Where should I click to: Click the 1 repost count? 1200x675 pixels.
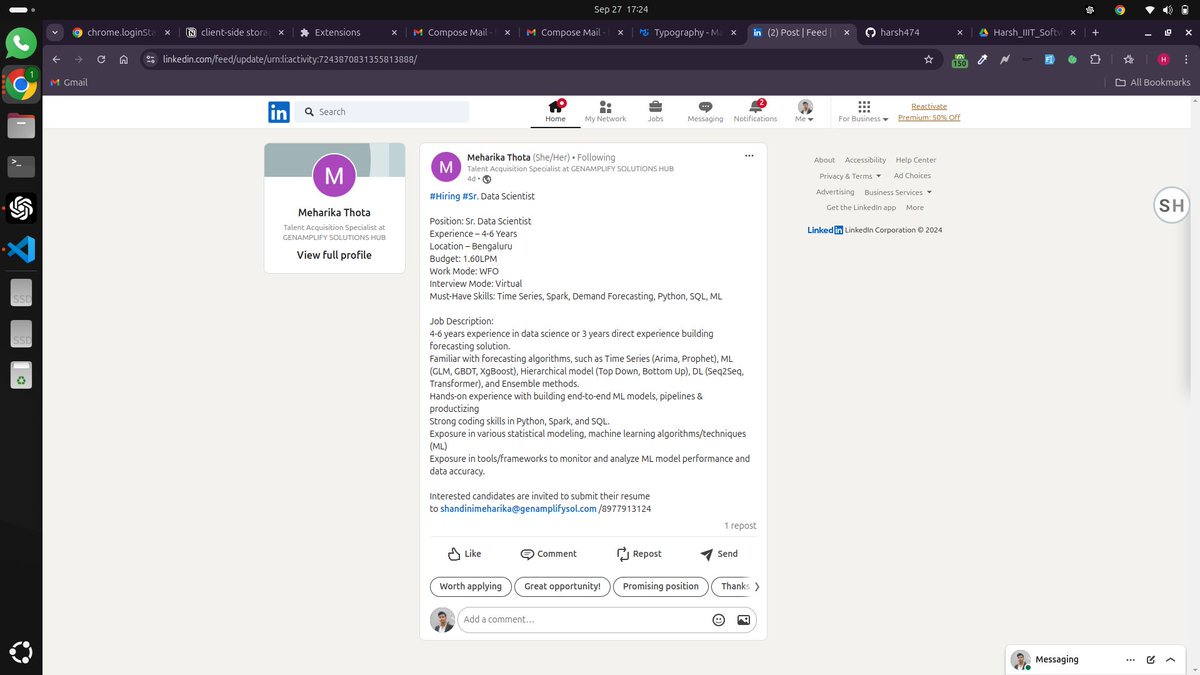740,526
